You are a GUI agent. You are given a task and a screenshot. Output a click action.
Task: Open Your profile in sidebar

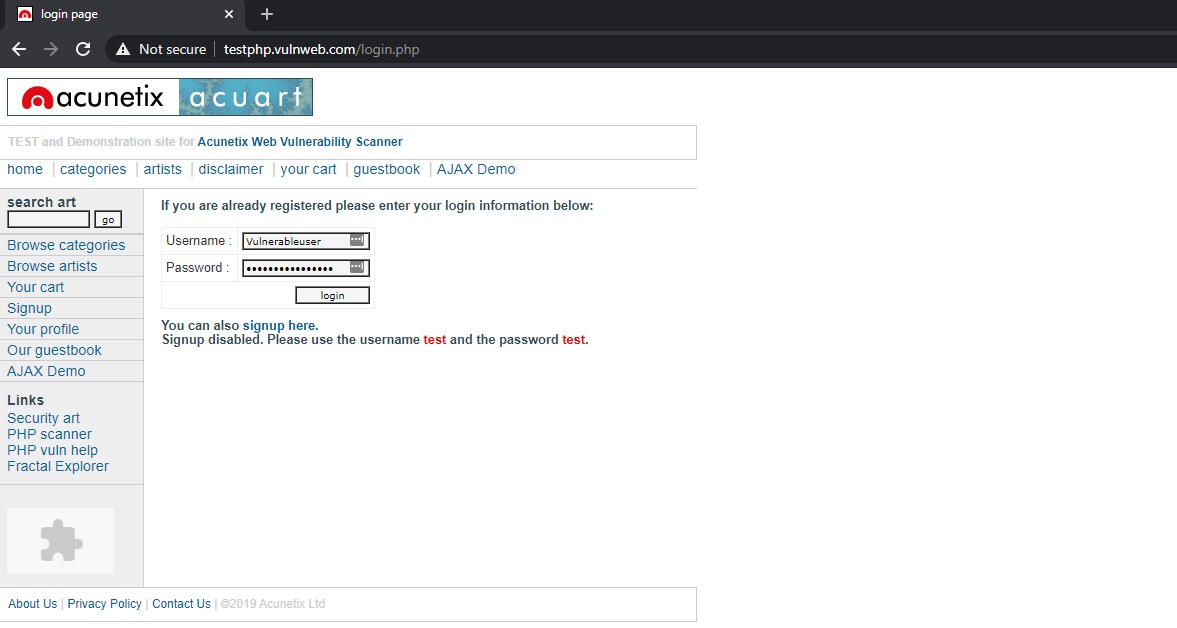pyautogui.click(x=43, y=329)
